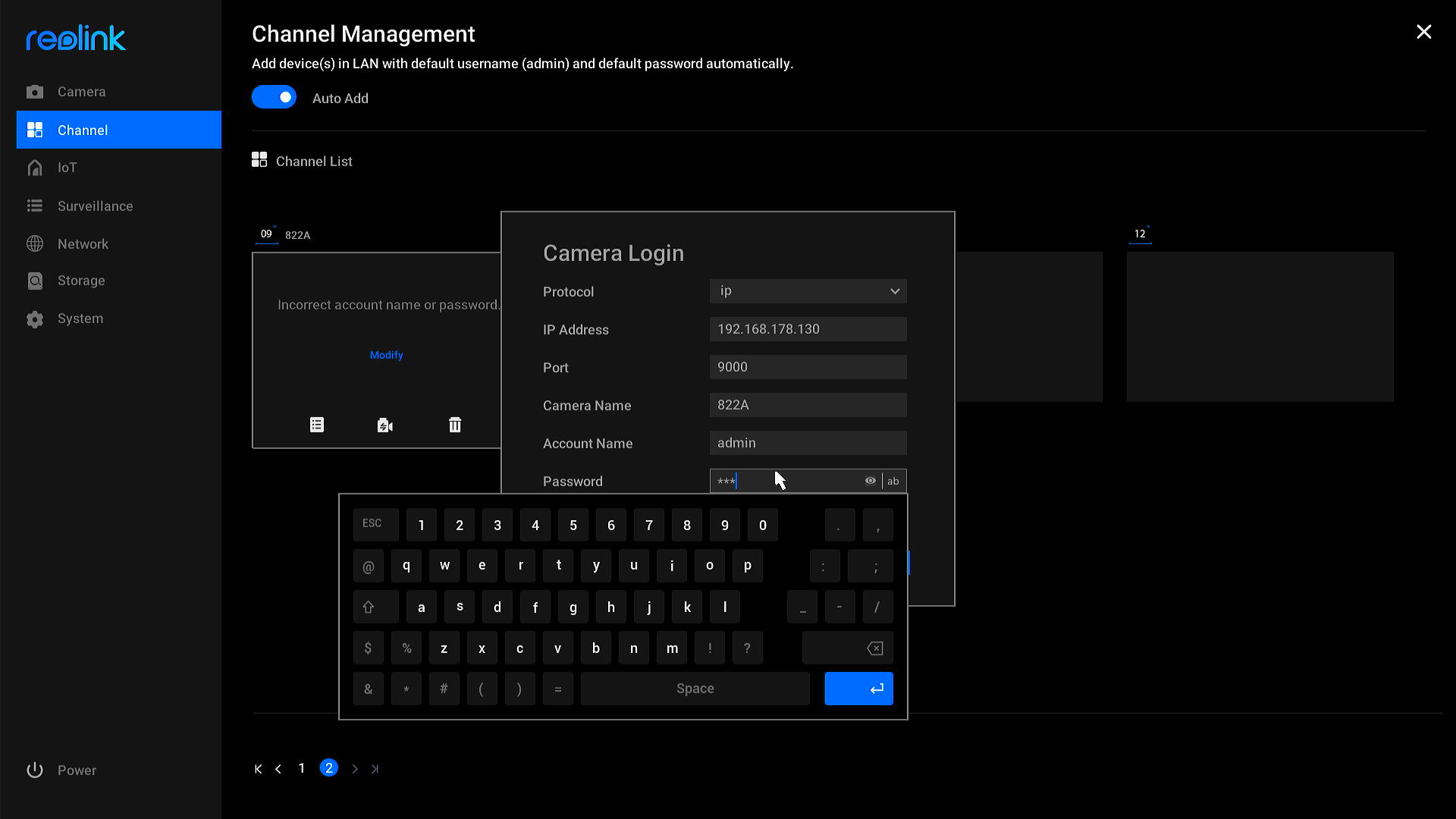Click the Channel icon in sidebar
This screenshot has height=819, width=1456.
[x=34, y=130]
